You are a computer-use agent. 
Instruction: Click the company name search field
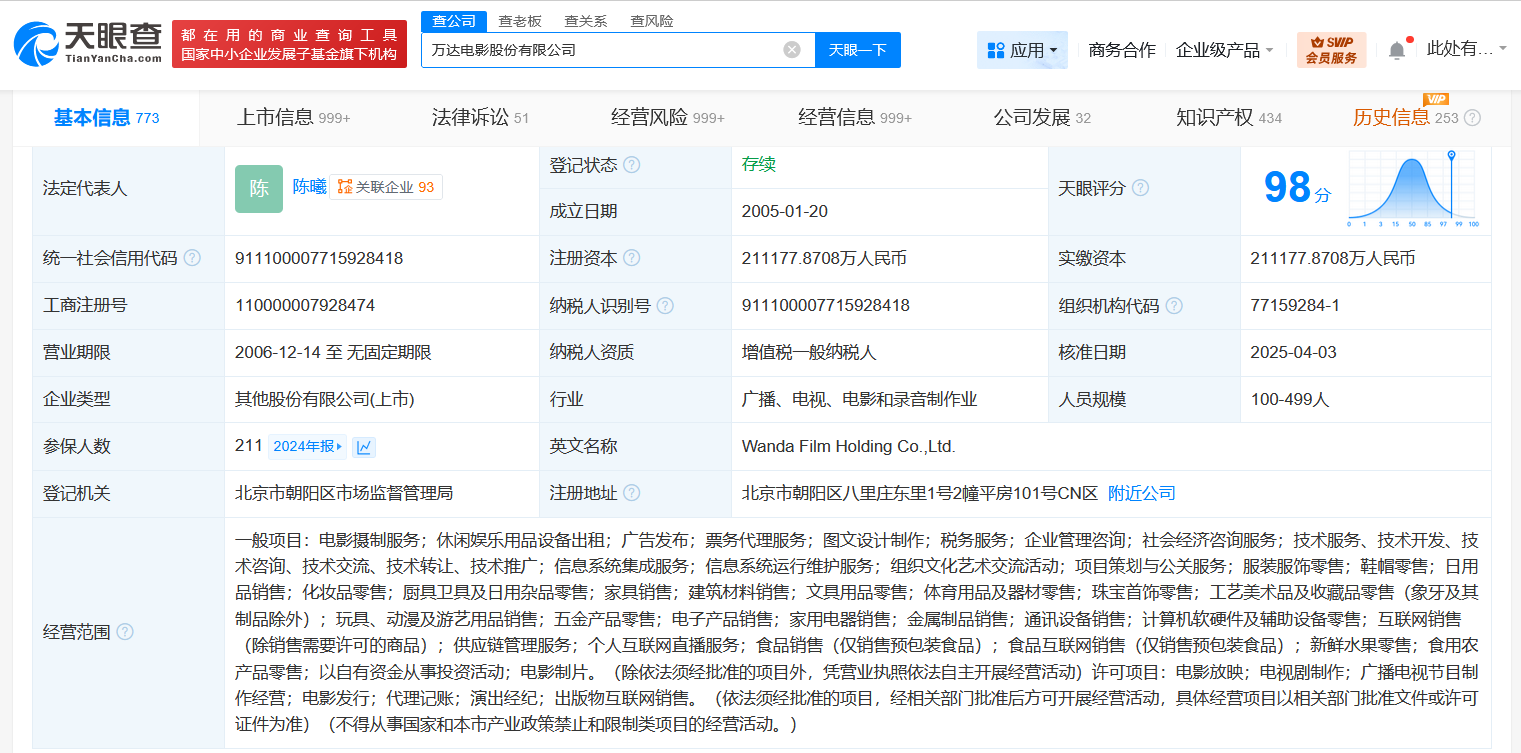point(600,49)
